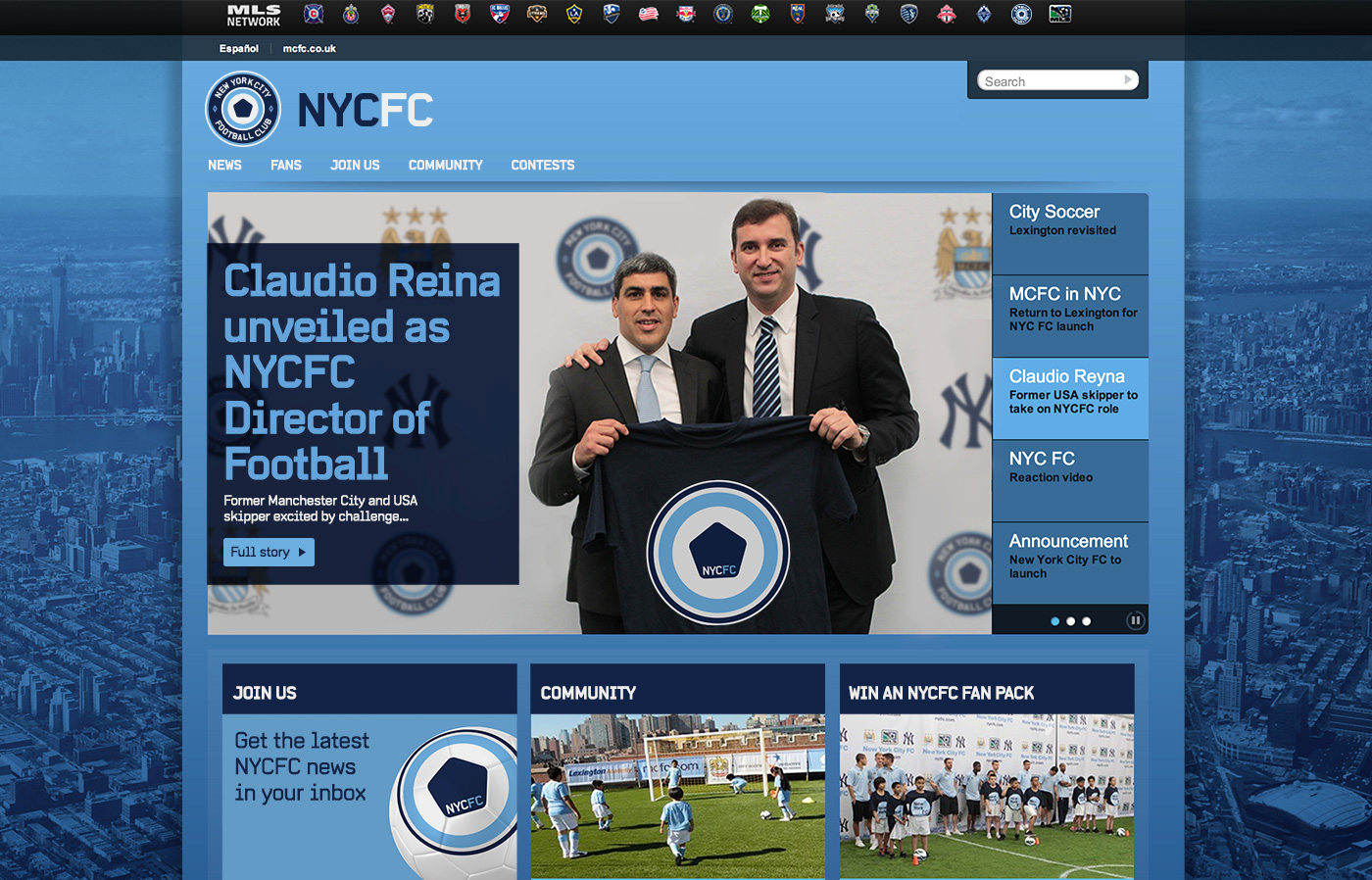This screenshot has width=1372, height=880.
Task: Open the Community kids soccer photo
Action: (678, 796)
